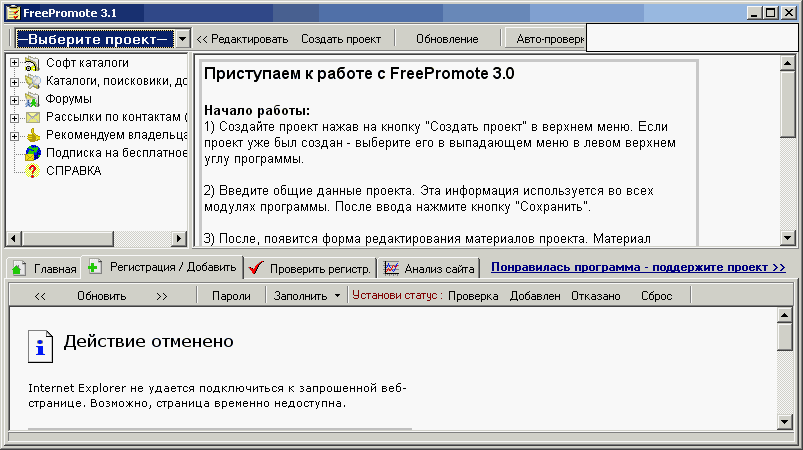Follow the Понравилась программа support link

638,267
